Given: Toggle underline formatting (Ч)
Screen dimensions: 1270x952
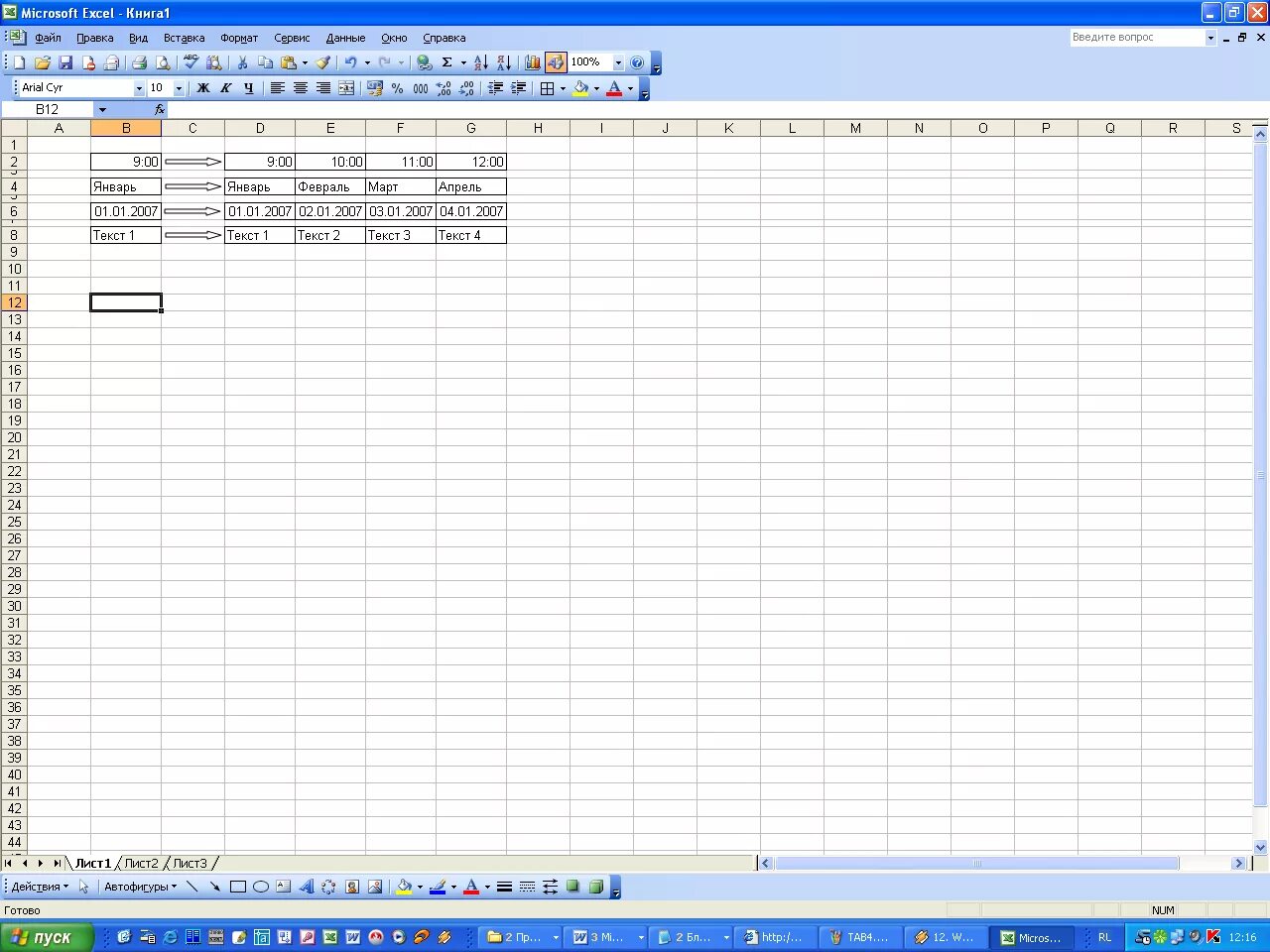Looking at the screenshot, I should pyautogui.click(x=249, y=88).
